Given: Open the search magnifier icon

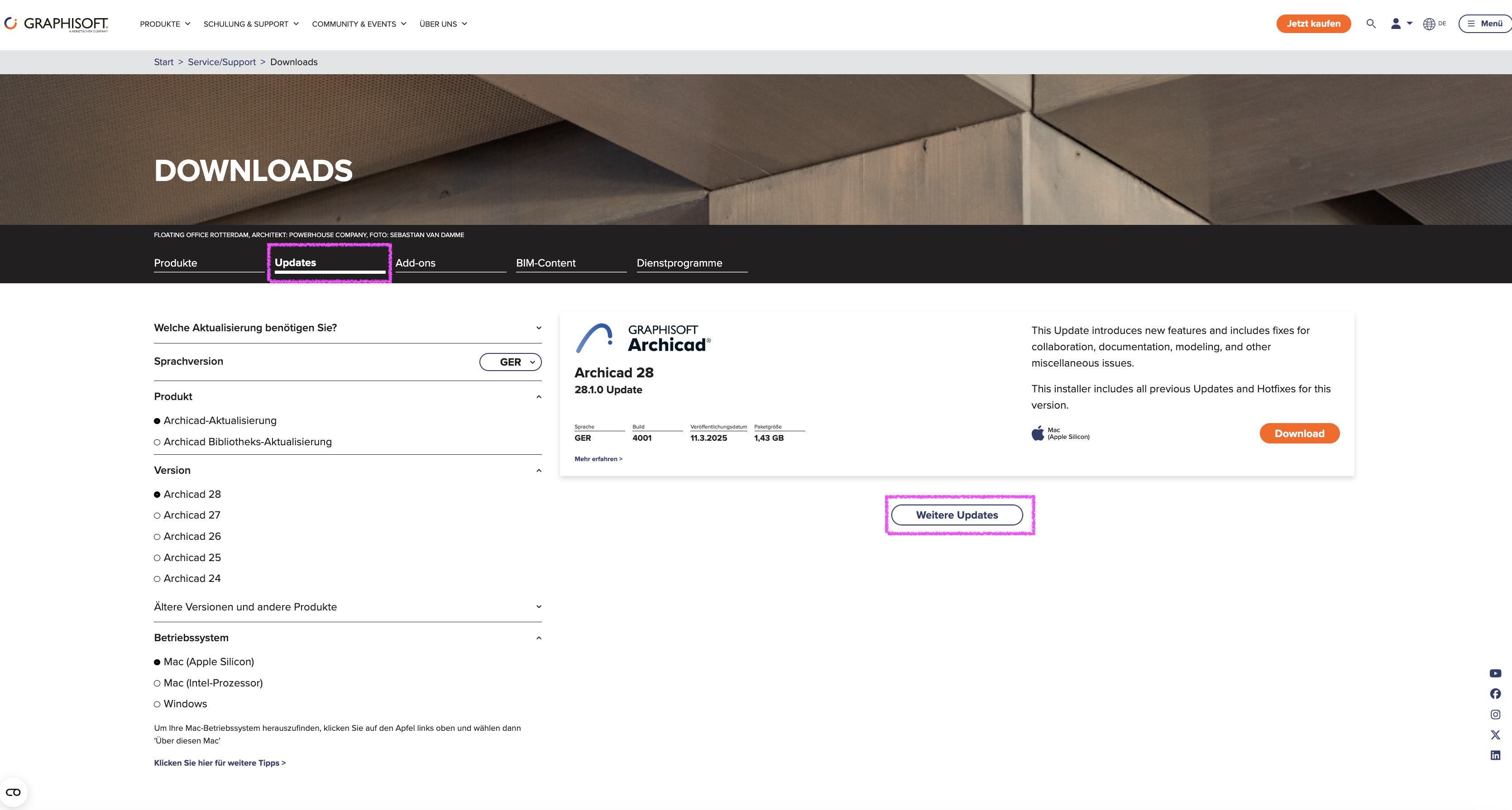Looking at the screenshot, I should pos(1371,24).
